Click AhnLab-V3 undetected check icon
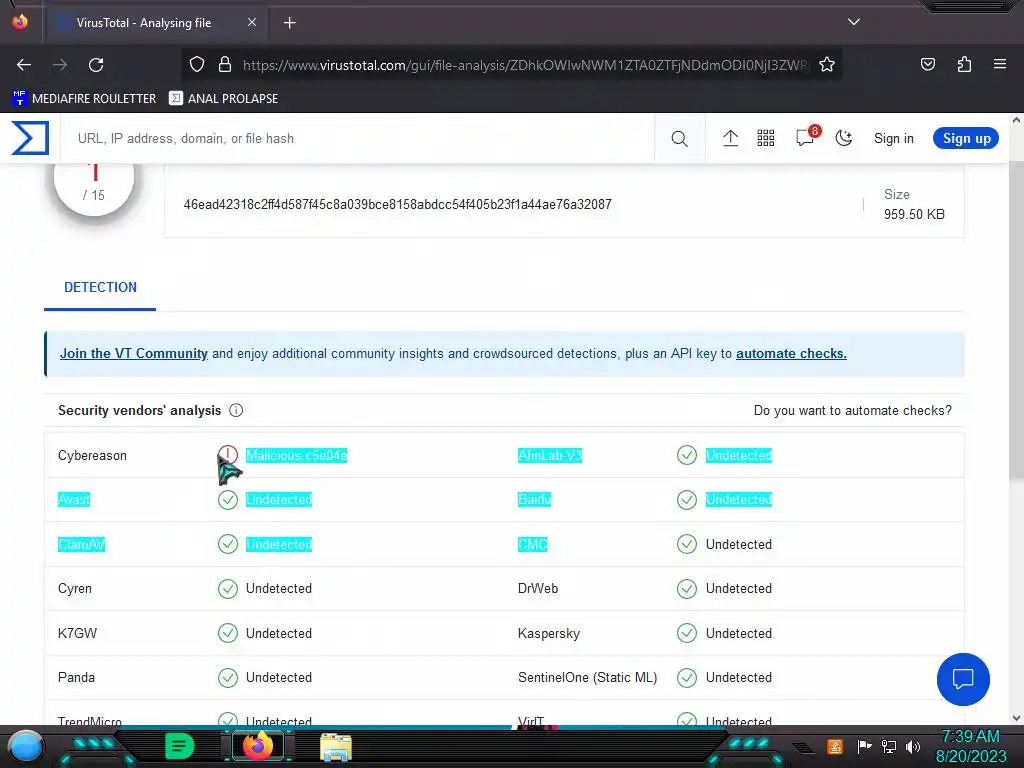1024x768 pixels. [686, 455]
